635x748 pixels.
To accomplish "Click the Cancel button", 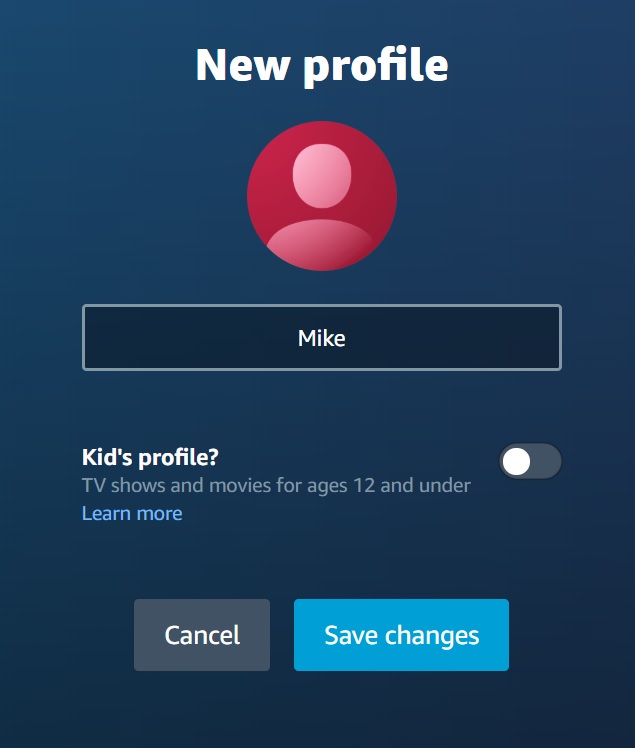I will tap(202, 635).
